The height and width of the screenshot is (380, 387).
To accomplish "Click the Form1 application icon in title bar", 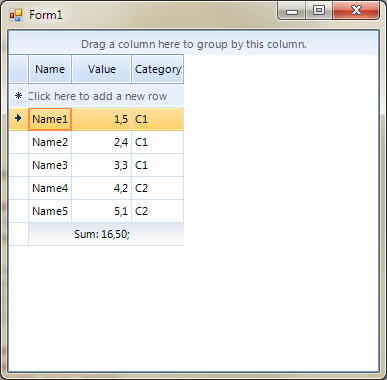I will pos(16,15).
